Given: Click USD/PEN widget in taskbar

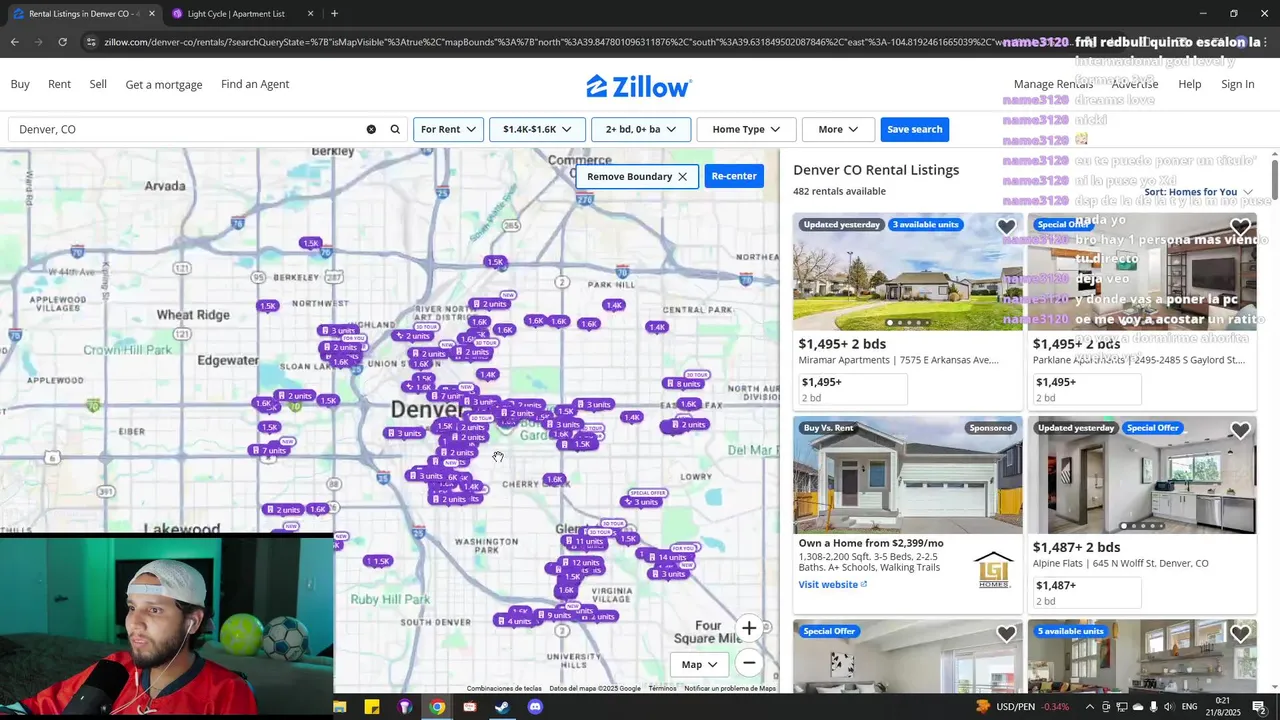Looking at the screenshot, I should click(x=1023, y=707).
